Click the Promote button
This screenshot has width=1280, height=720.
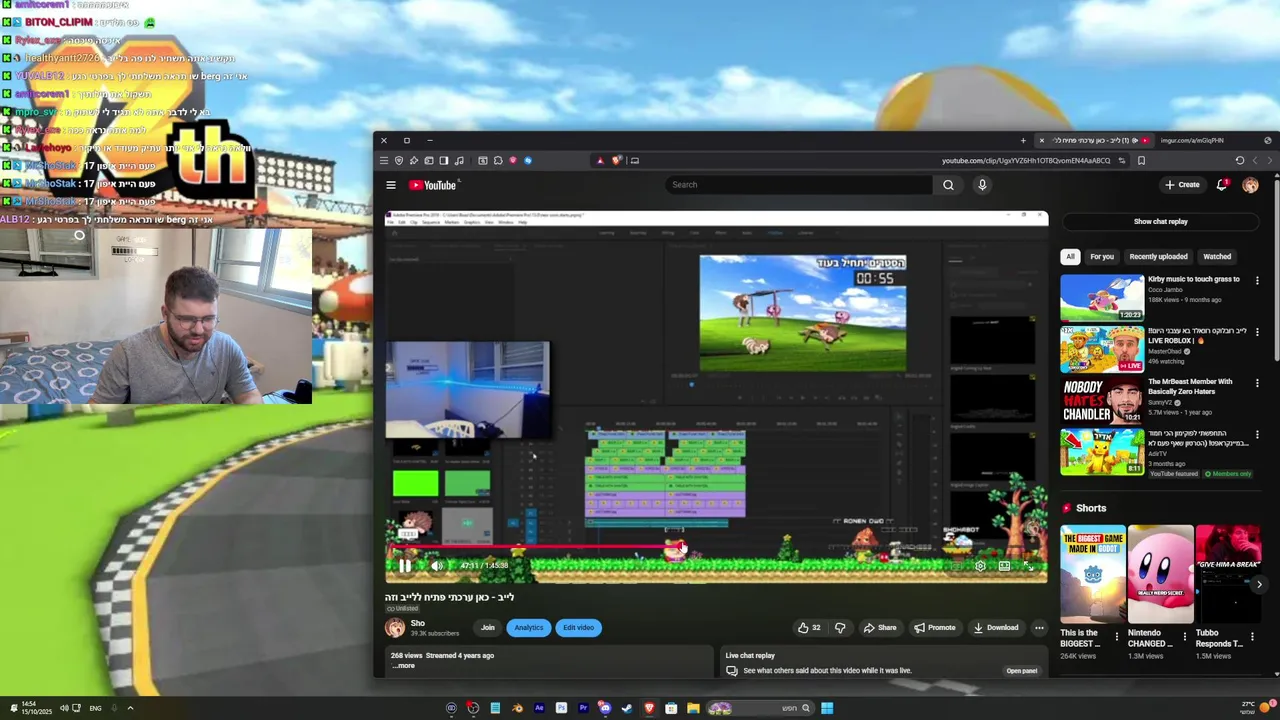(x=934, y=628)
